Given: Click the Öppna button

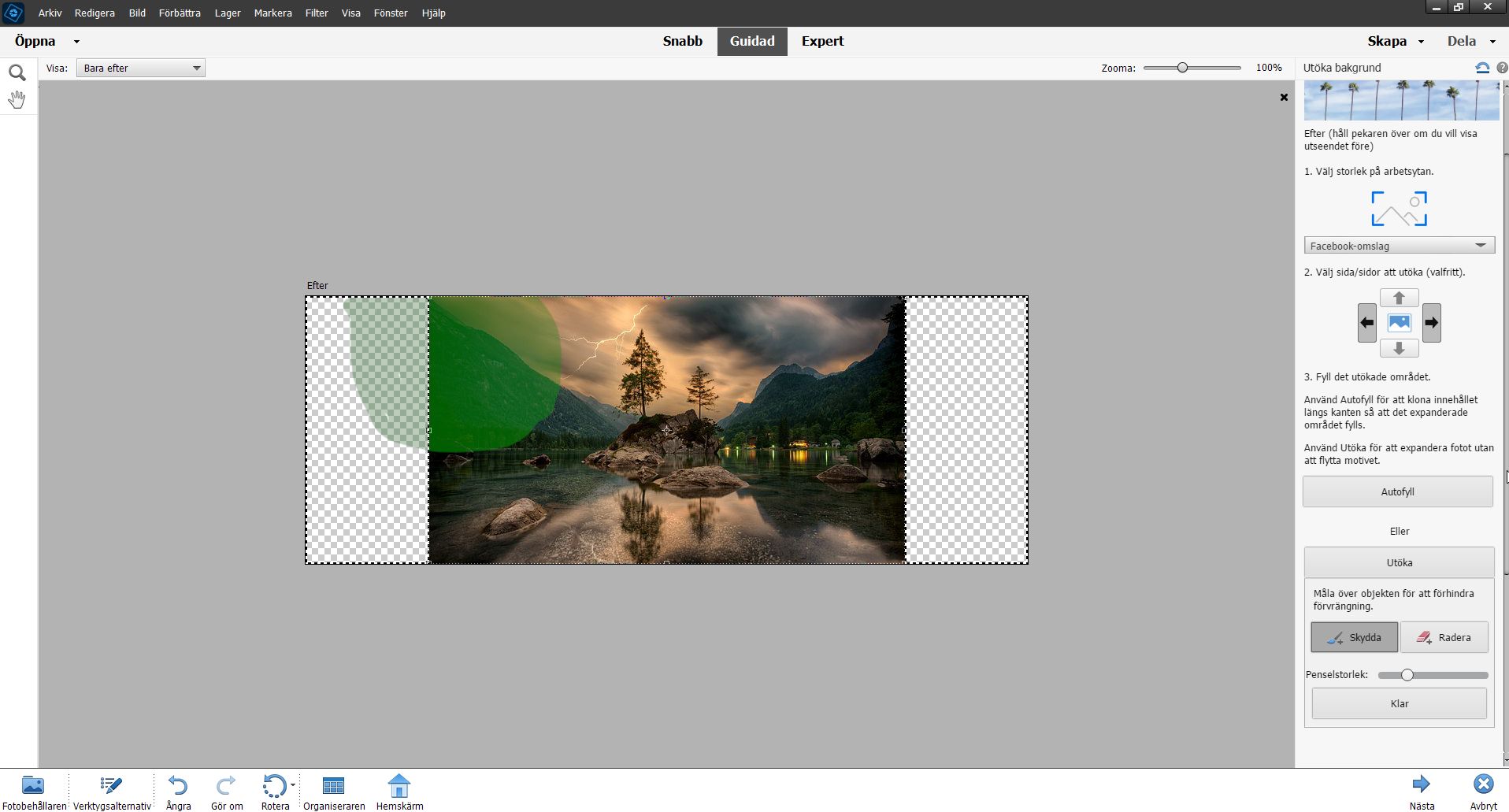Looking at the screenshot, I should (x=35, y=42).
